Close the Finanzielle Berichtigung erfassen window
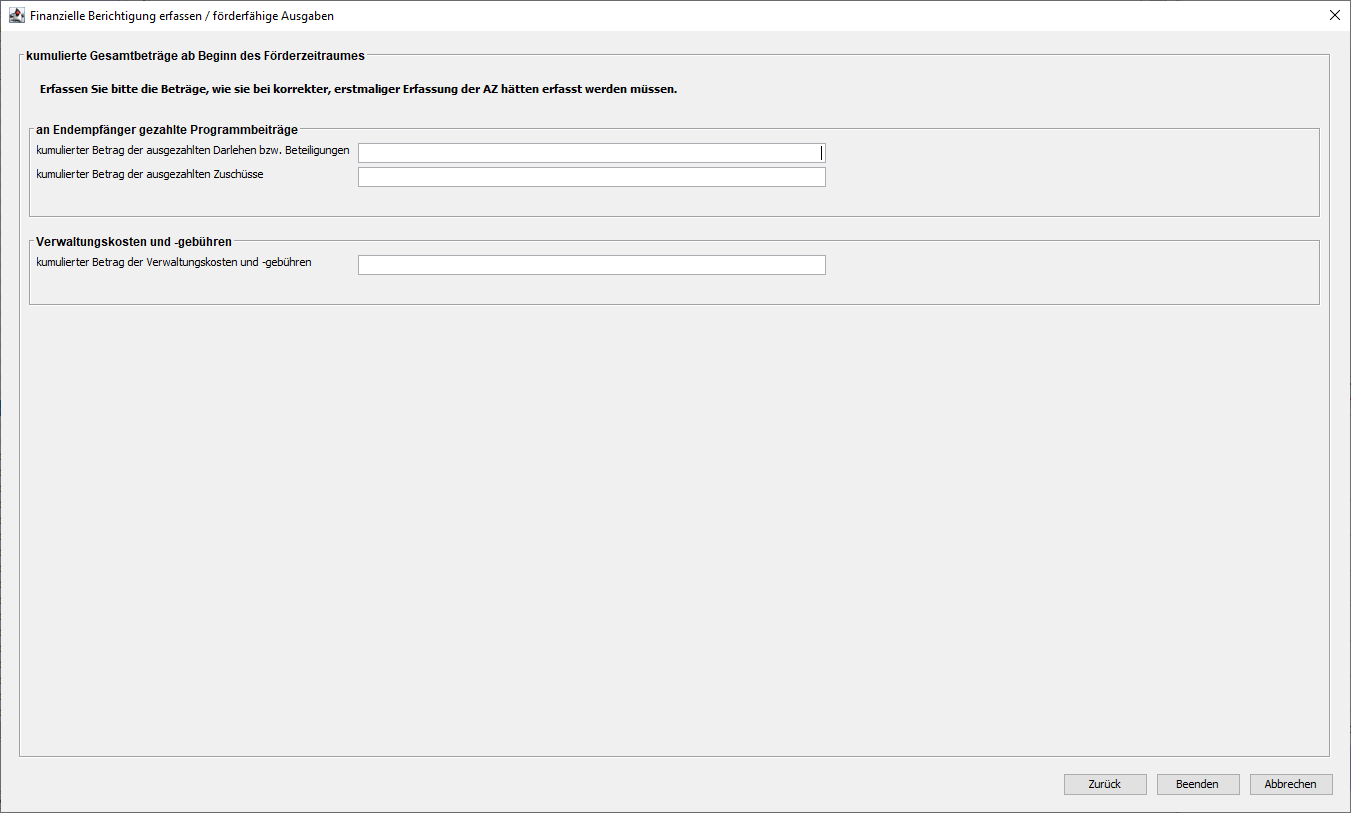Screen dimensions: 1351x813 pyautogui.click(x=1334, y=15)
